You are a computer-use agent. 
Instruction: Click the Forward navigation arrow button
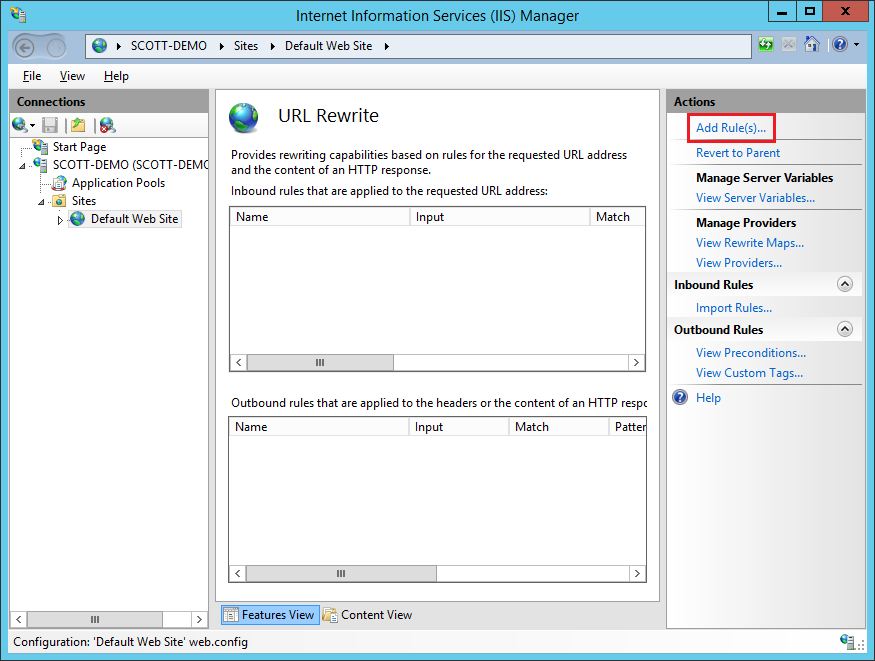(x=56, y=48)
